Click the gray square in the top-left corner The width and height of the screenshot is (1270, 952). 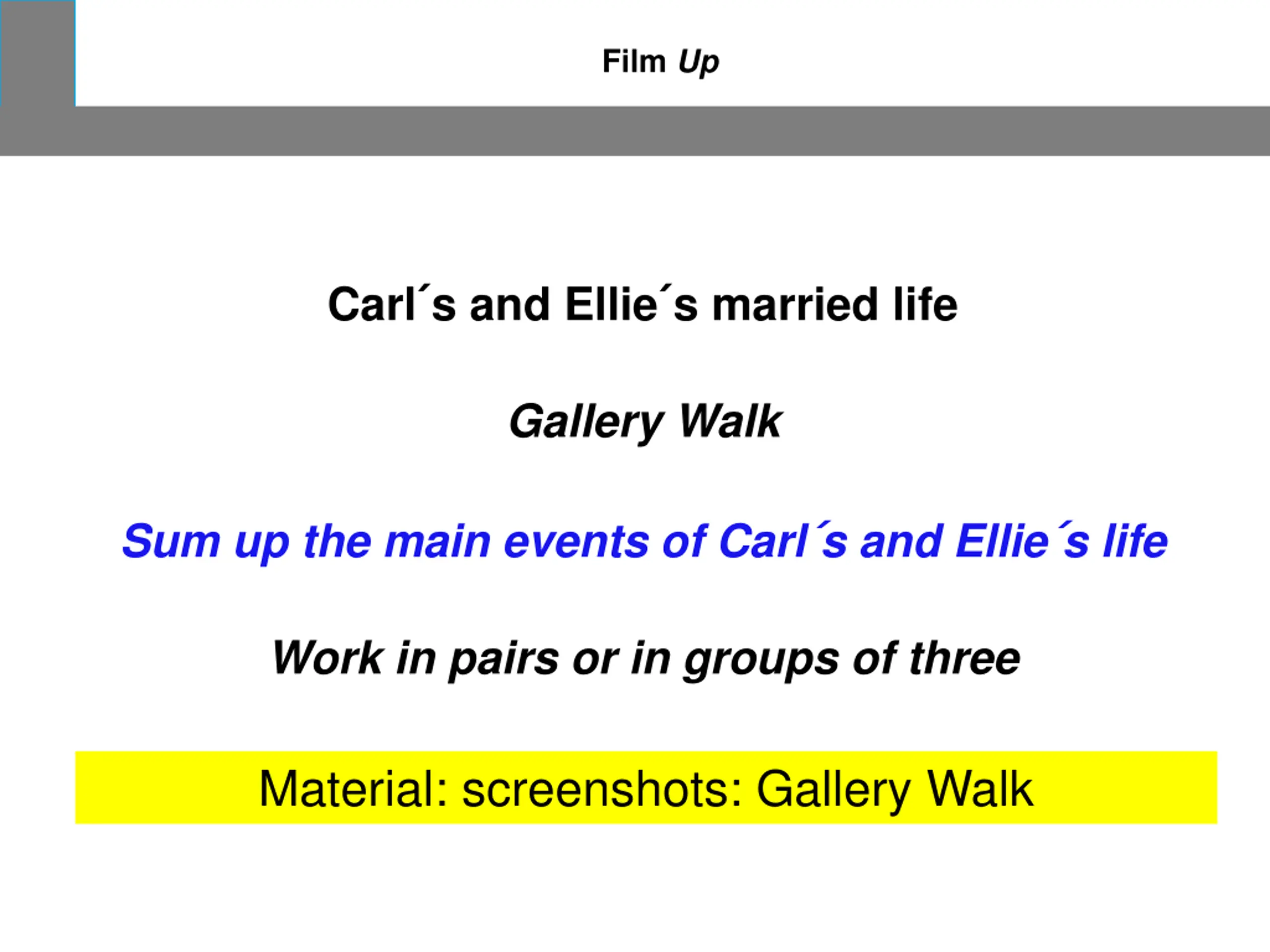[x=38, y=53]
